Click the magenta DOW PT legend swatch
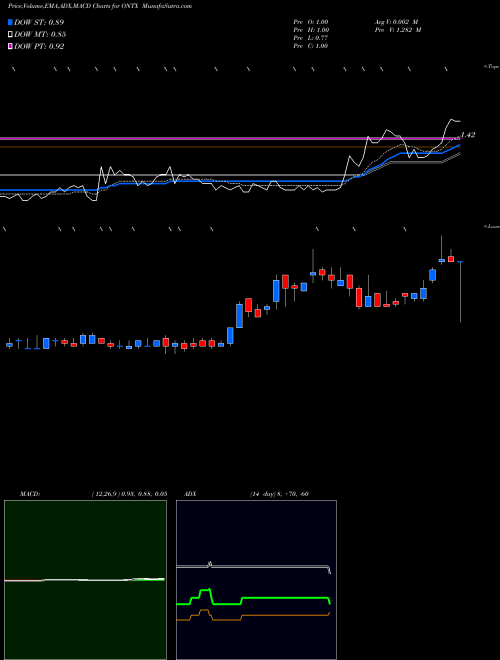The height and width of the screenshot is (660, 500). [11, 46]
